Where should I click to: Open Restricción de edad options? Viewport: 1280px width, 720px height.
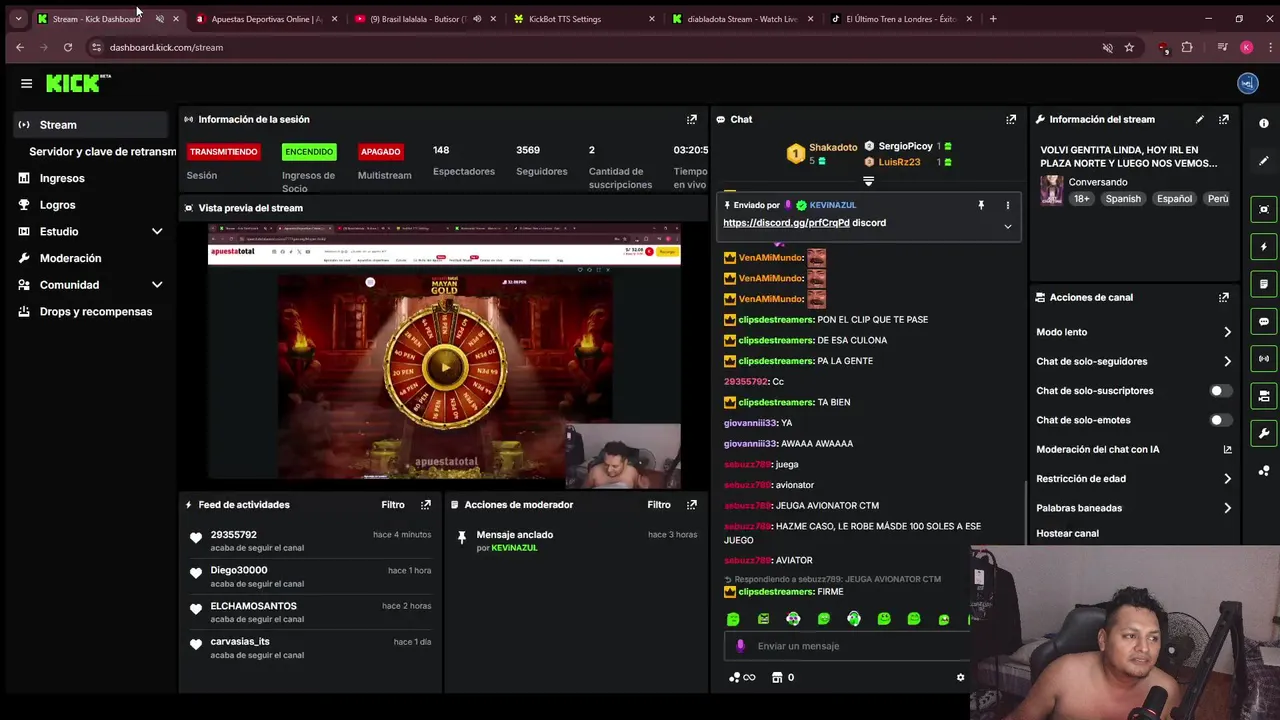click(x=1134, y=479)
